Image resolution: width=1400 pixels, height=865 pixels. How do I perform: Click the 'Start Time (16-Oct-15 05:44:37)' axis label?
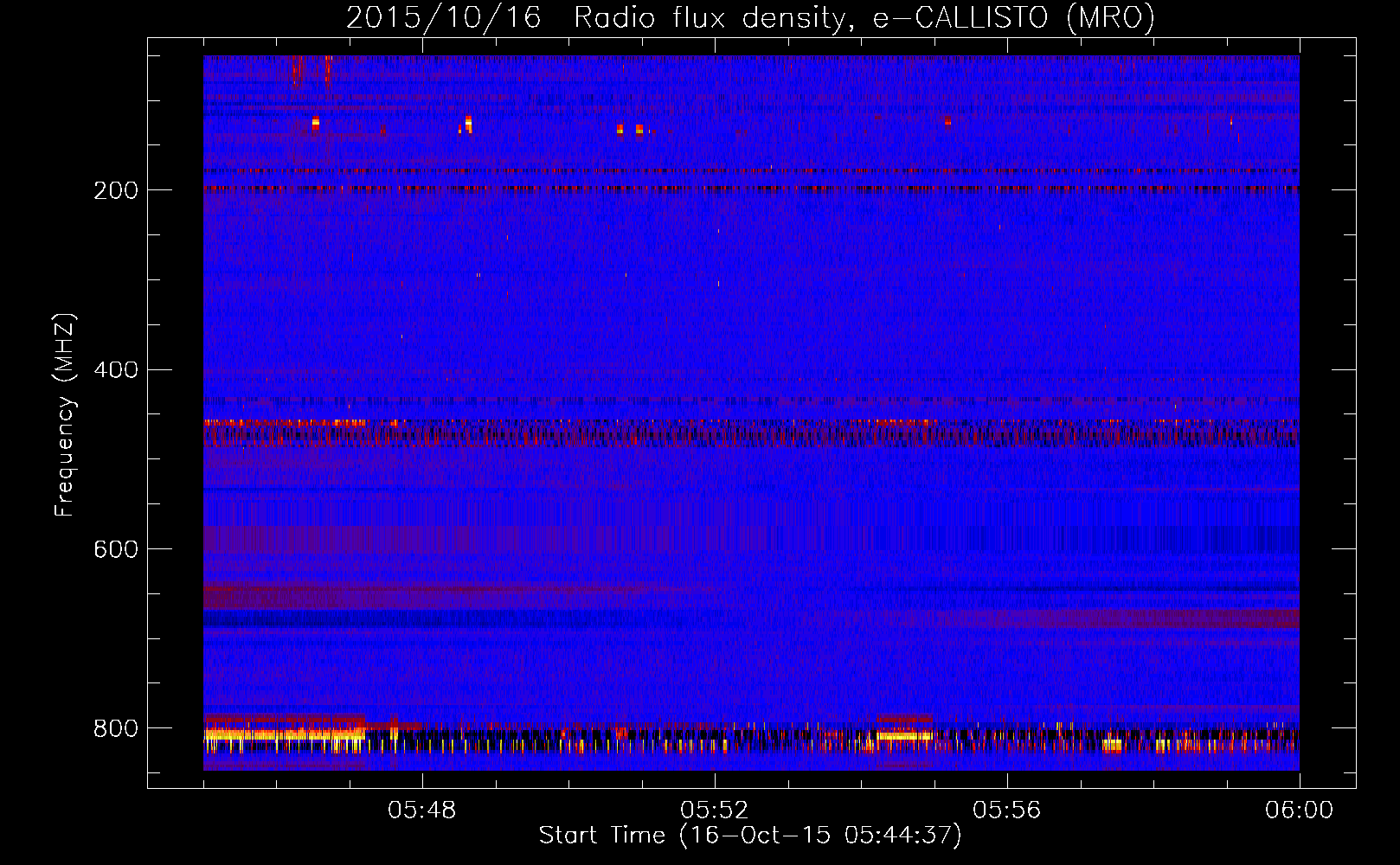(x=750, y=836)
